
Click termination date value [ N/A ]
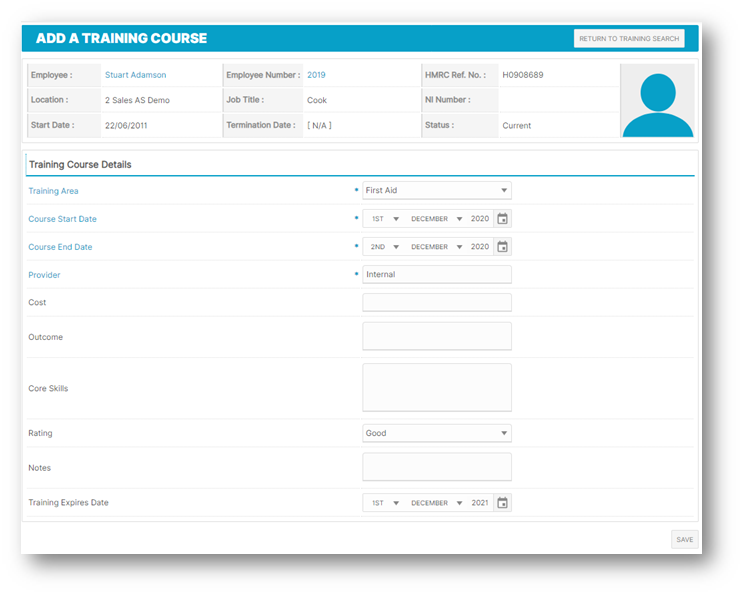[x=319, y=125]
